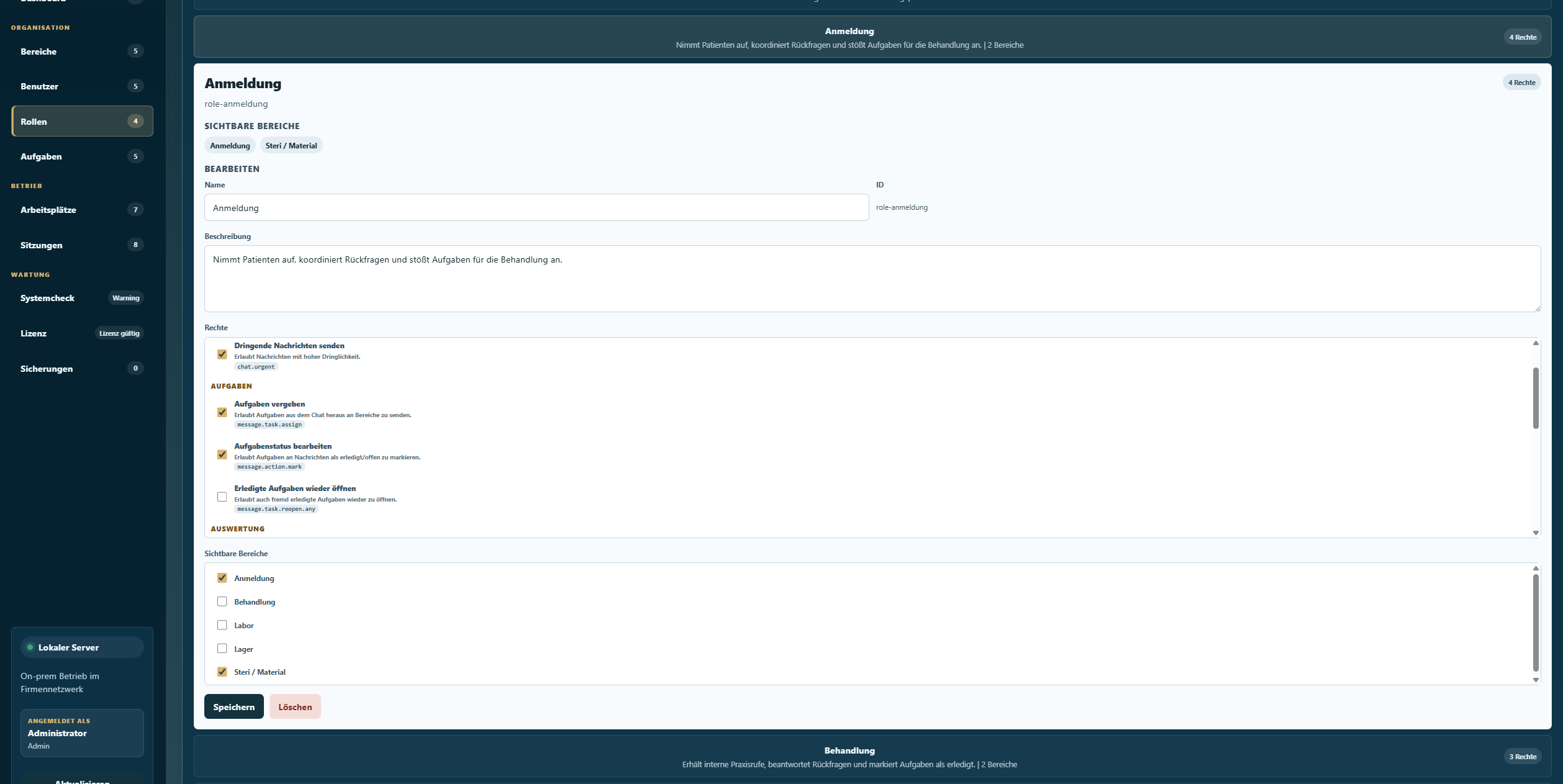Viewport: 1563px width, 784px height.
Task: Toggle Aufgabenstatus bearbeiten checkbox
Action: pos(222,455)
